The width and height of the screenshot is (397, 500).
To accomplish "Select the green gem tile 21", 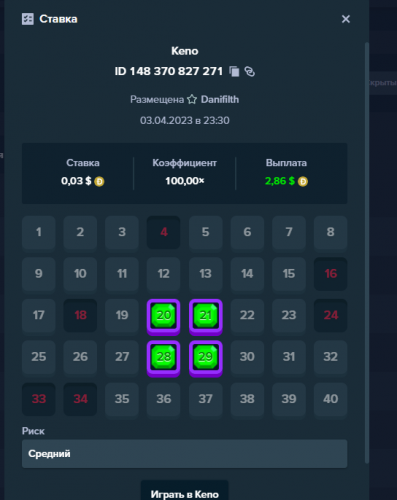I will (206, 316).
